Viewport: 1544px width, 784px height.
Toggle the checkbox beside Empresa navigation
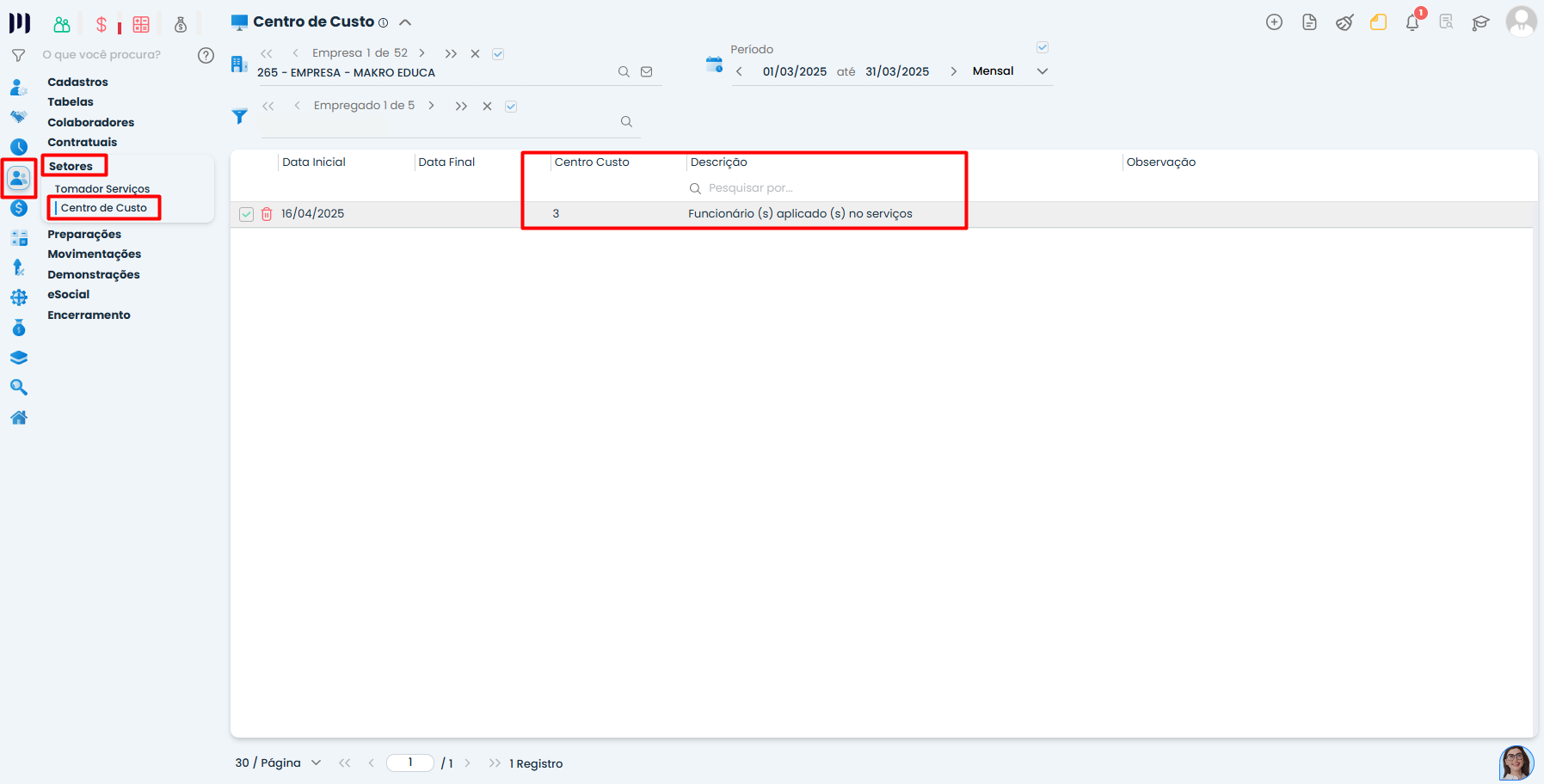point(498,54)
